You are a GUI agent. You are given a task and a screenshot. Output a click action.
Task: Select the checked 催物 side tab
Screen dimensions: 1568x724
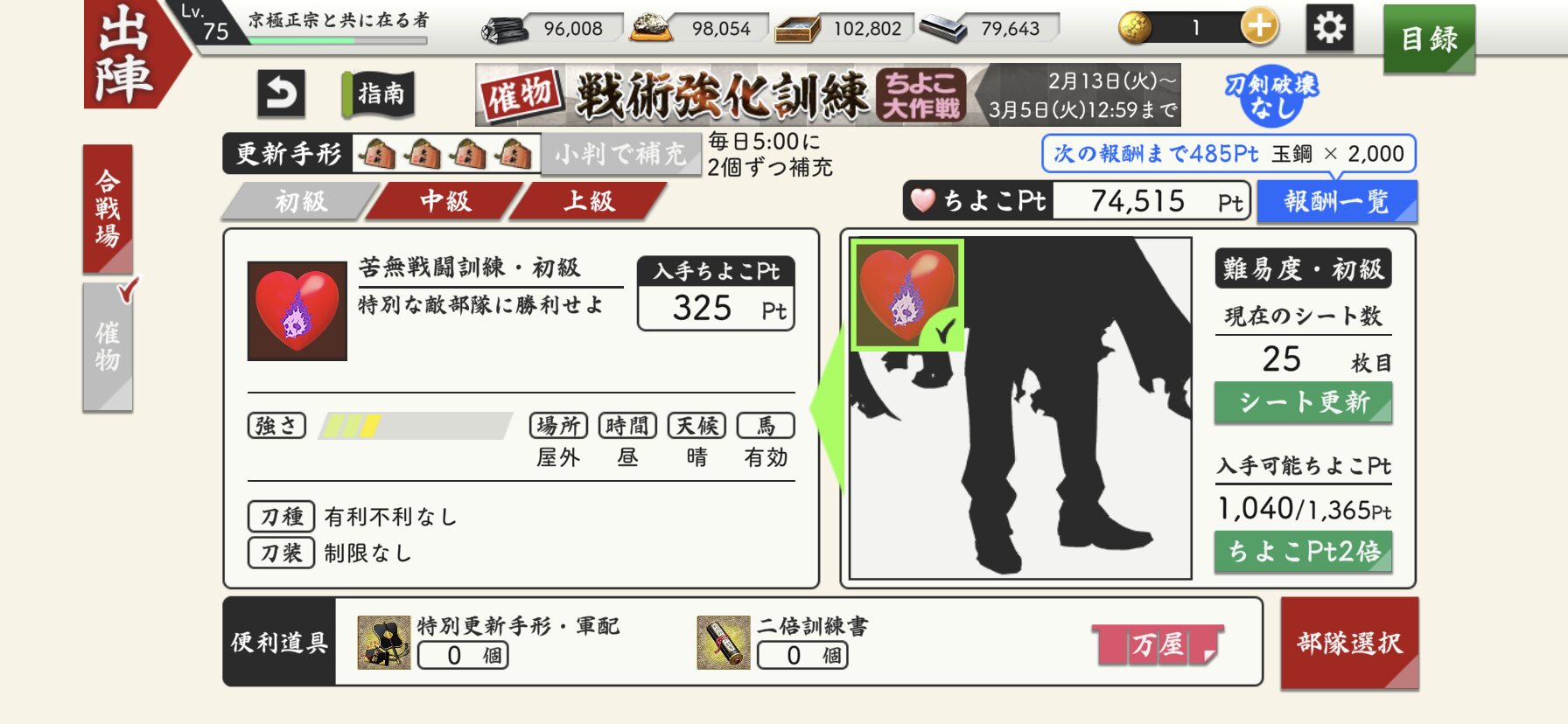(108, 346)
